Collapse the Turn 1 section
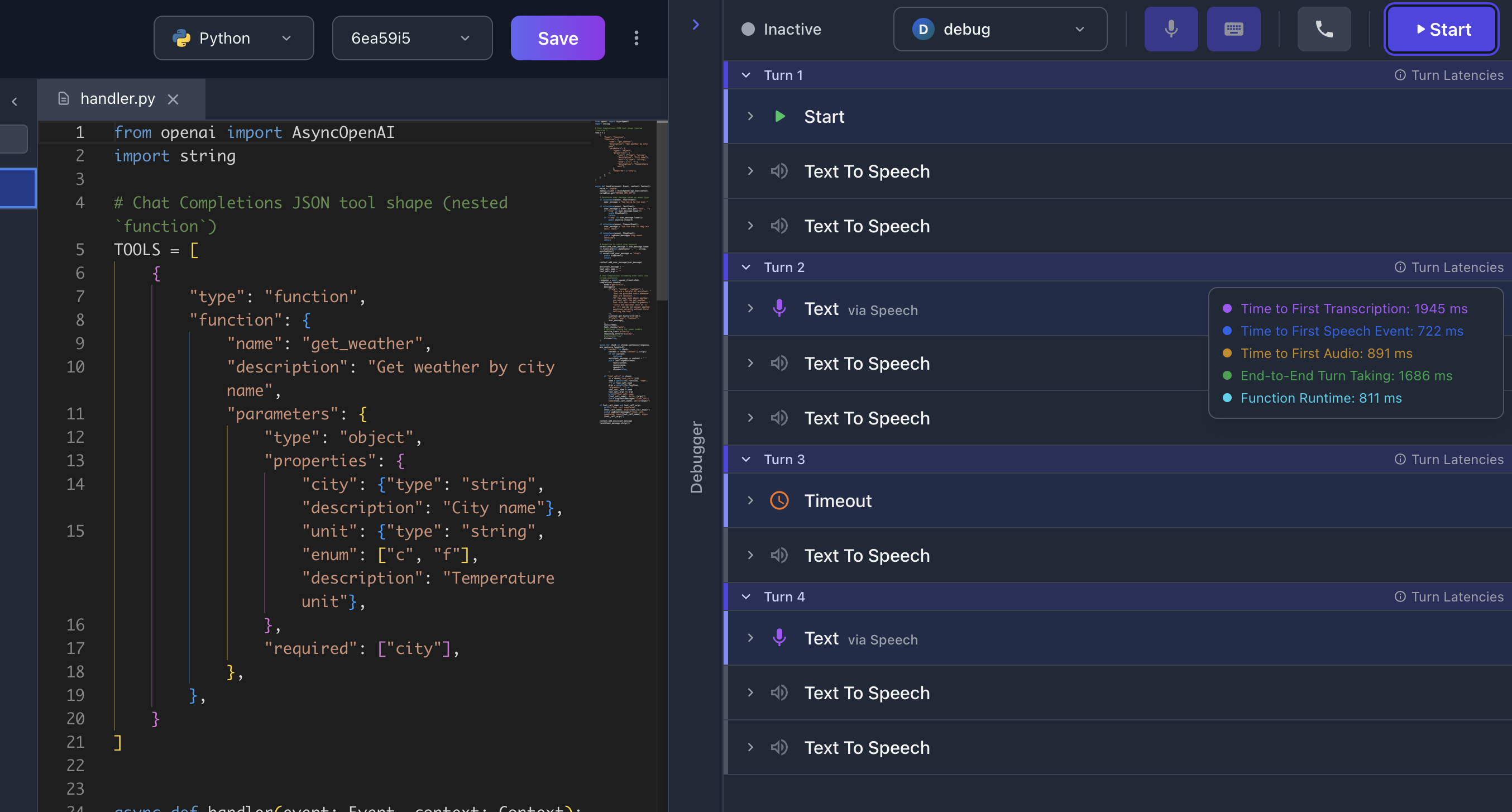The height and width of the screenshot is (812, 1512). (x=746, y=75)
